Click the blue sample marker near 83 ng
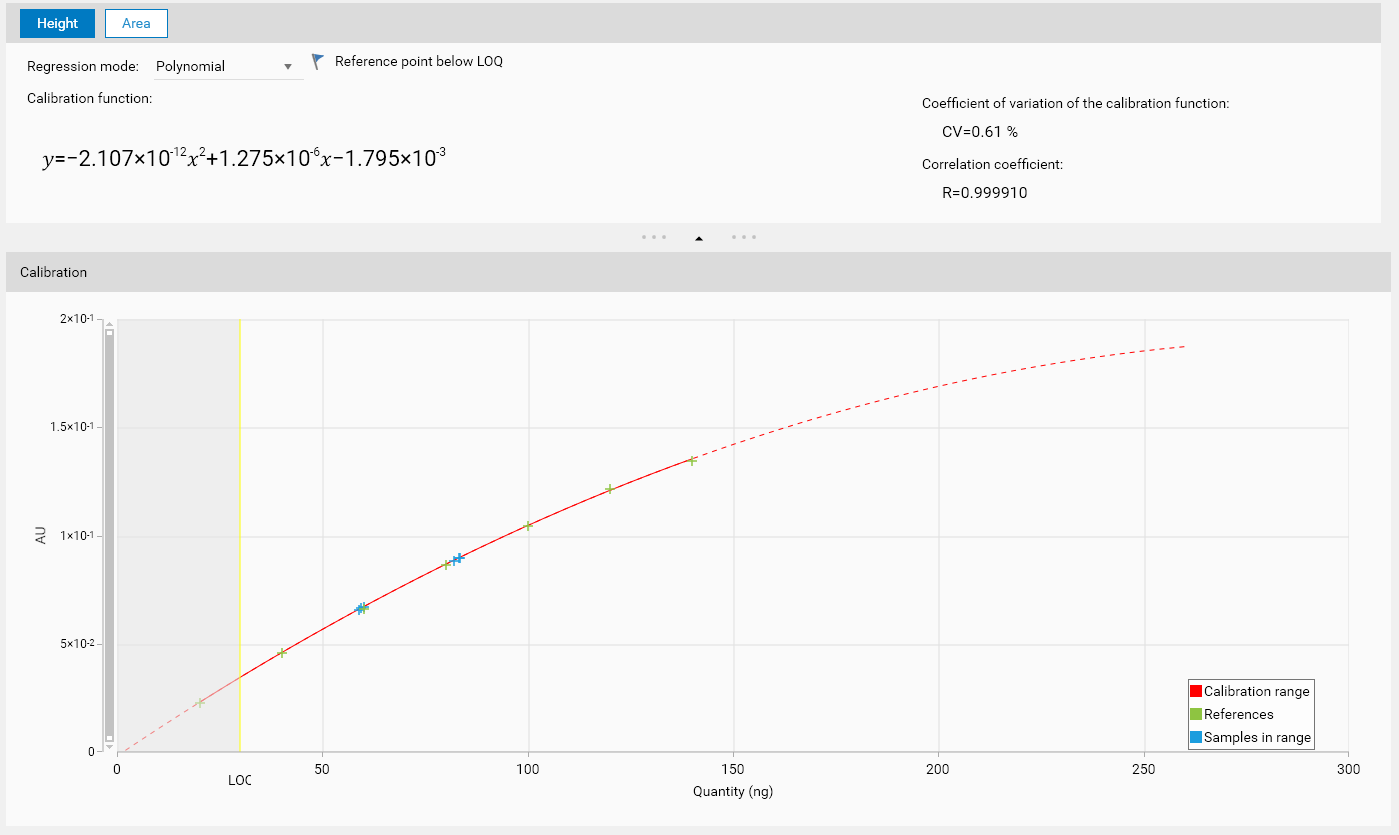Image resolution: width=1399 pixels, height=835 pixels. click(458, 558)
